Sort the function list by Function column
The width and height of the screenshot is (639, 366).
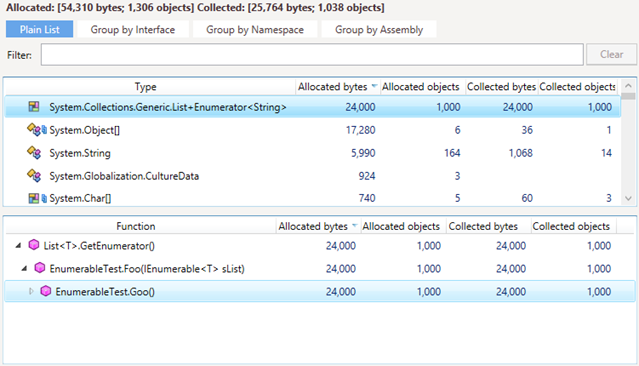click(136, 226)
